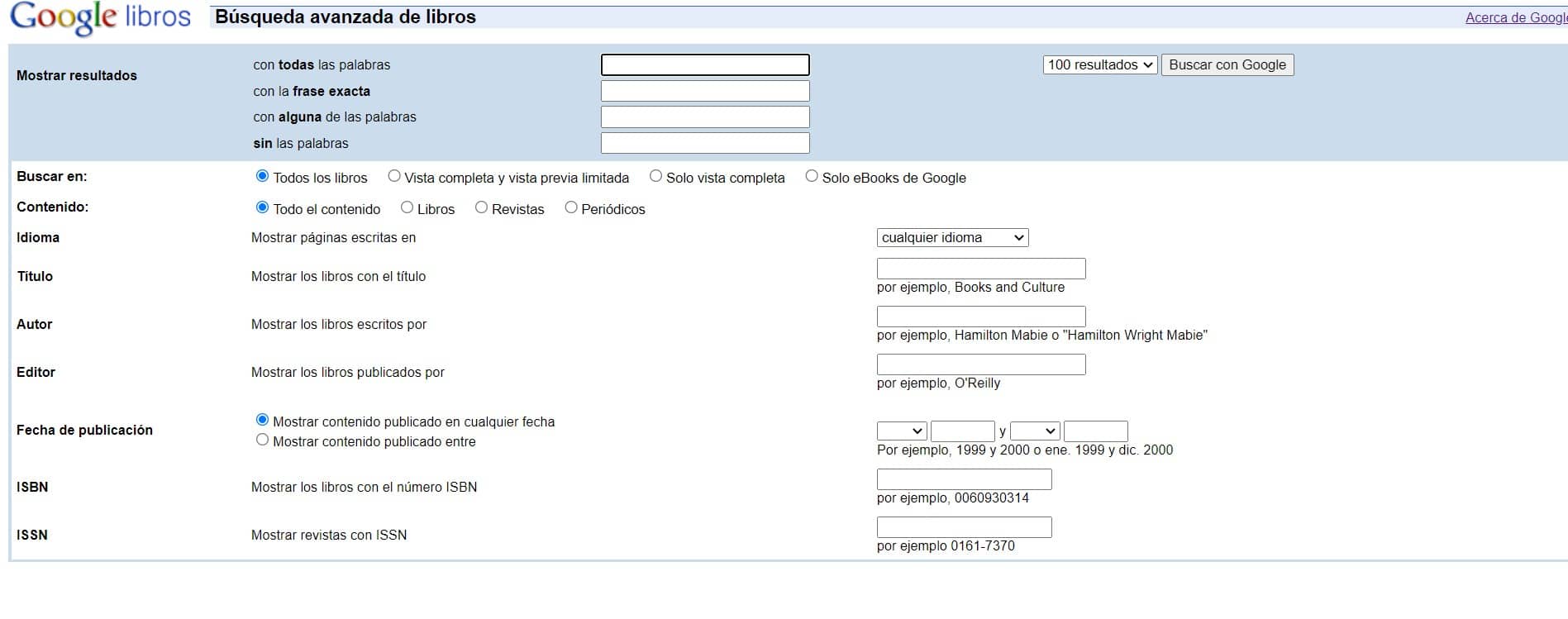Open the cualquier idioma language dropdown
This screenshot has width=1568, height=619.
pyautogui.click(x=952, y=237)
